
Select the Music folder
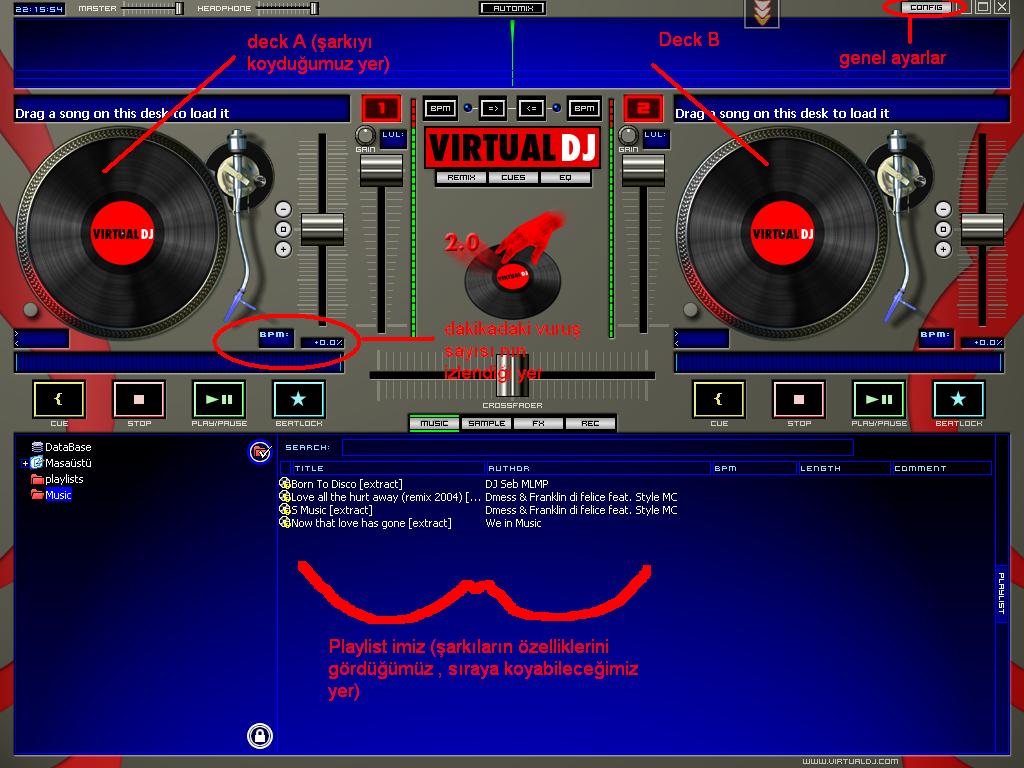58,495
